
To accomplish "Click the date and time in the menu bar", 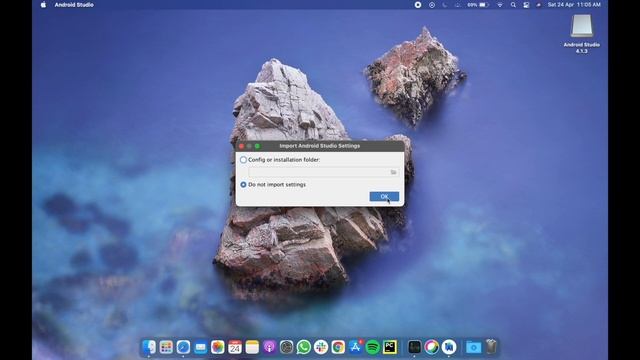I will [574, 5].
